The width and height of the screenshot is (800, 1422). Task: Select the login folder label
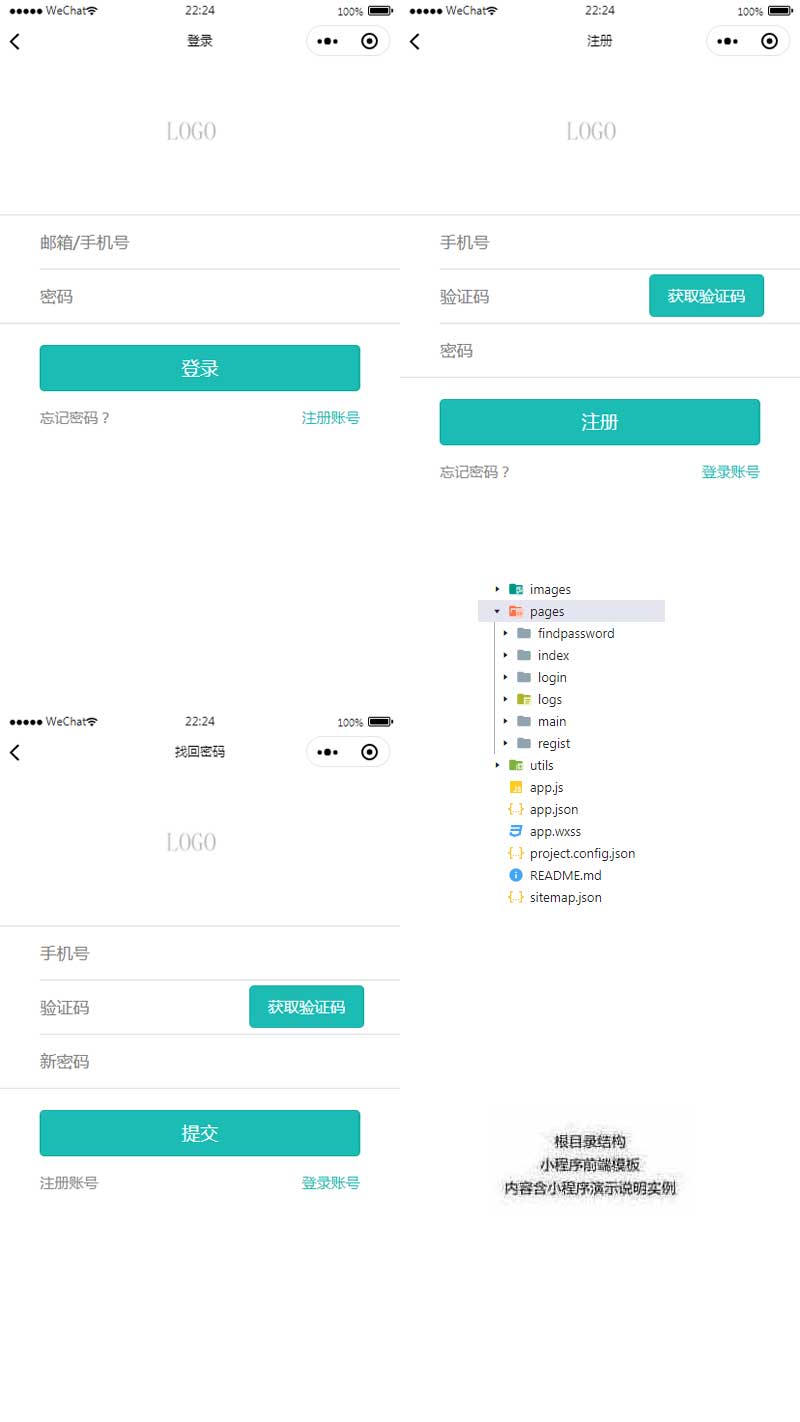[552, 677]
